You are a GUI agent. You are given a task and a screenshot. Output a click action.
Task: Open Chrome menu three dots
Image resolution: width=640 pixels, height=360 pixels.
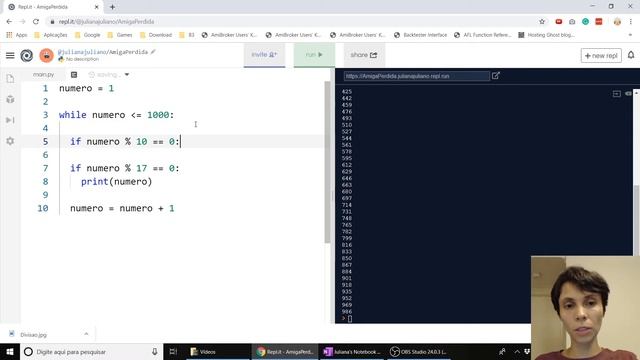click(x=631, y=22)
